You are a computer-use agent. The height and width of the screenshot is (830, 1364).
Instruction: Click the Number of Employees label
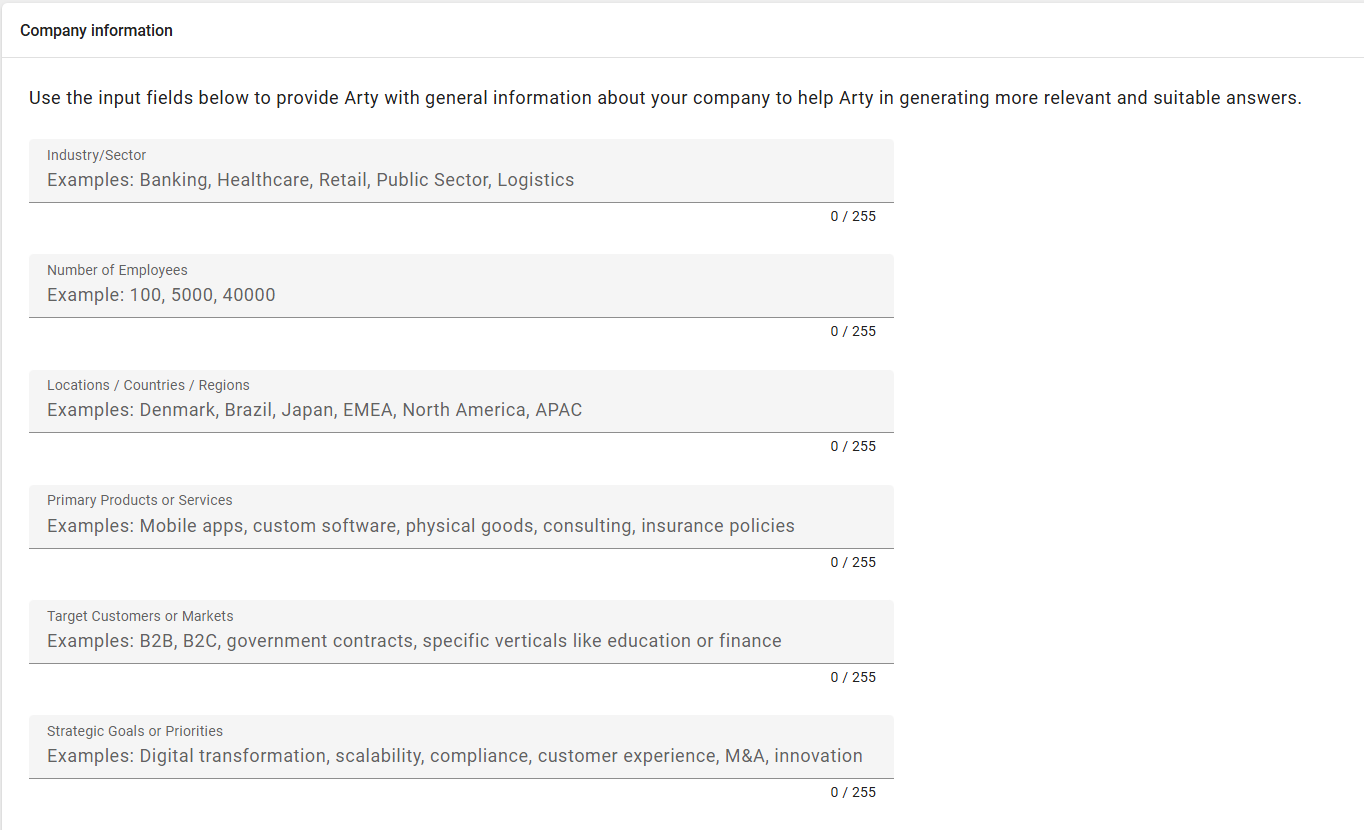coord(117,270)
